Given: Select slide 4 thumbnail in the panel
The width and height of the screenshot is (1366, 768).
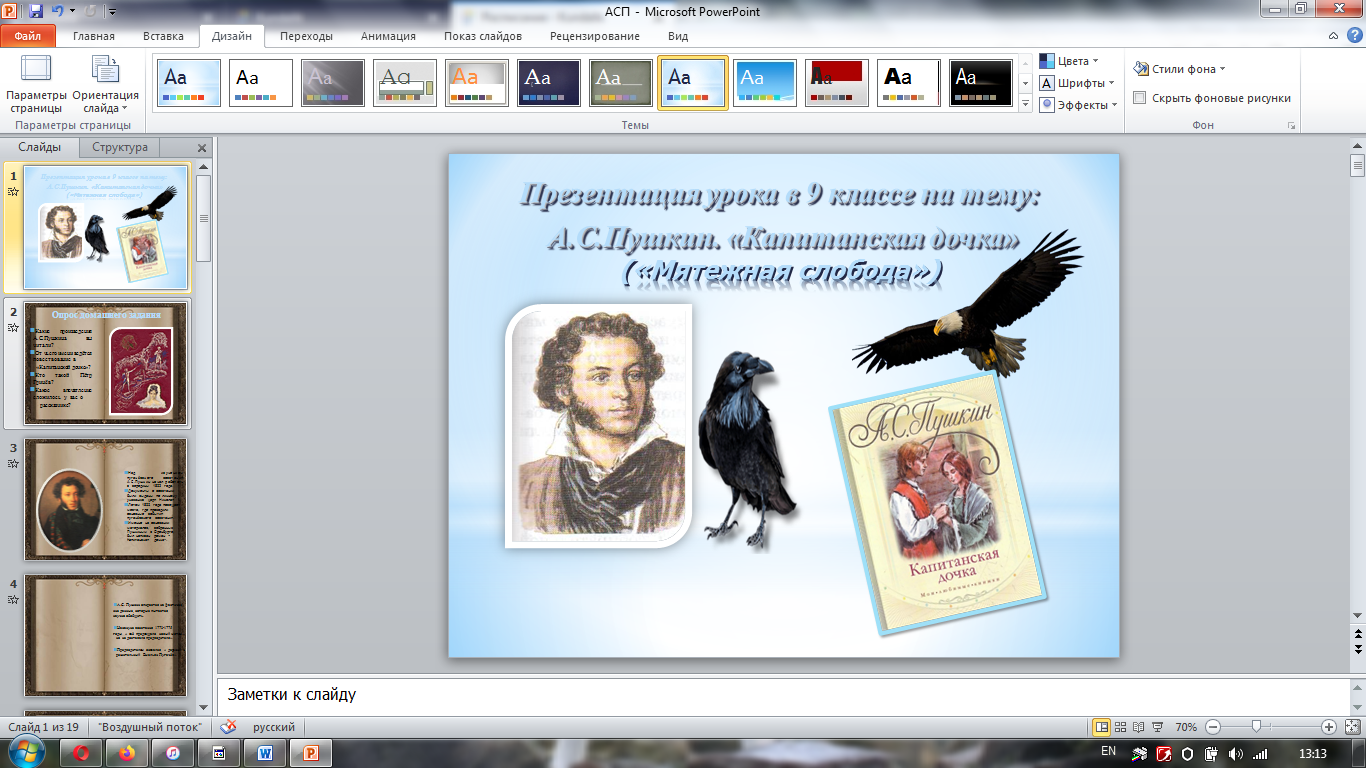Looking at the screenshot, I should pyautogui.click(x=105, y=636).
